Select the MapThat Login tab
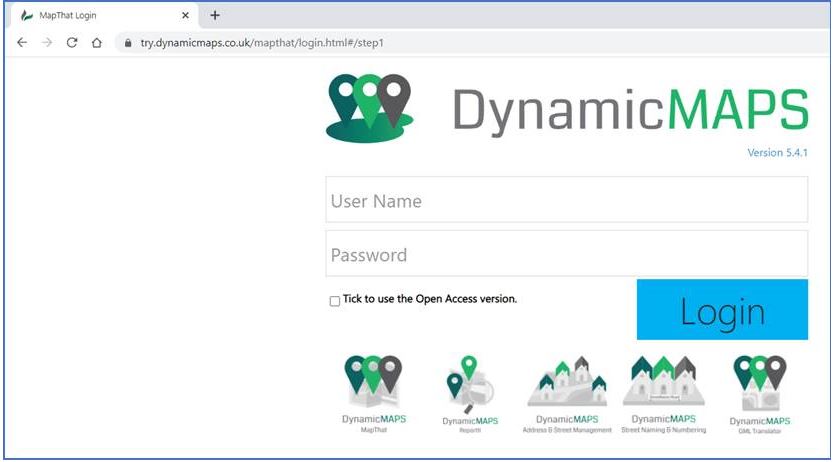This screenshot has width=835, height=462. (105, 15)
